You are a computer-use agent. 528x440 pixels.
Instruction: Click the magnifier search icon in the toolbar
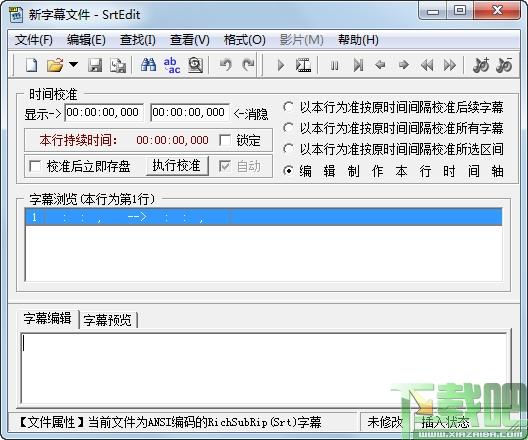(195, 65)
